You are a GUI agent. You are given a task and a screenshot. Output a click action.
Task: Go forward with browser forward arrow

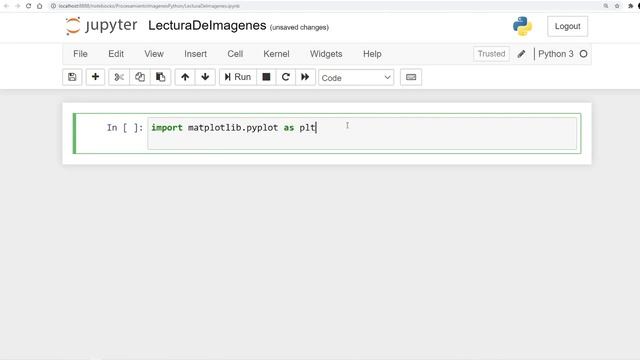click(17, 6)
